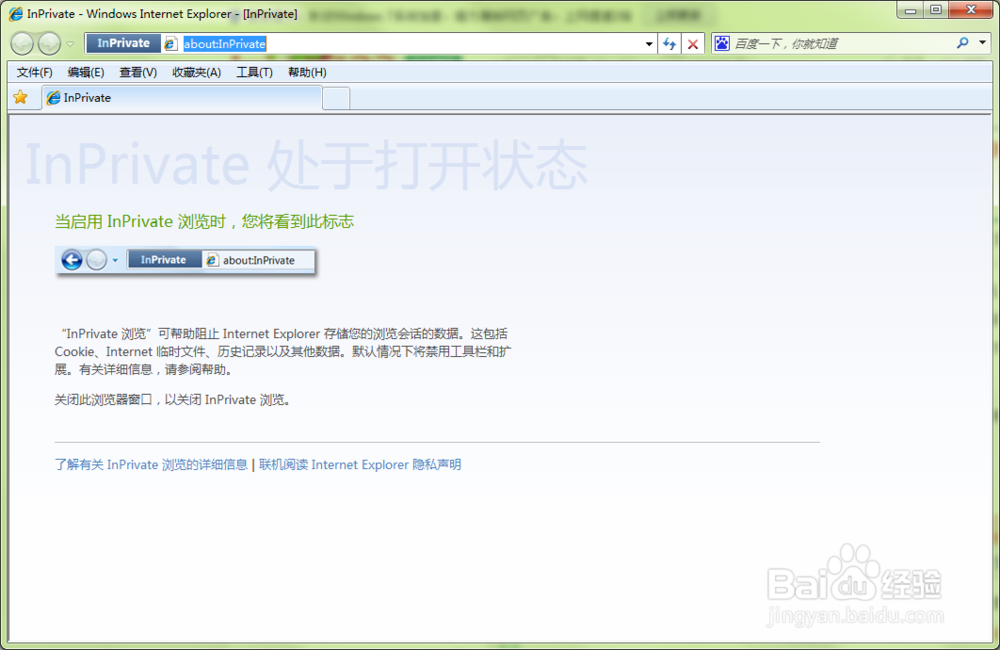Open the 编辑(E) menu

pyautogui.click(x=86, y=72)
